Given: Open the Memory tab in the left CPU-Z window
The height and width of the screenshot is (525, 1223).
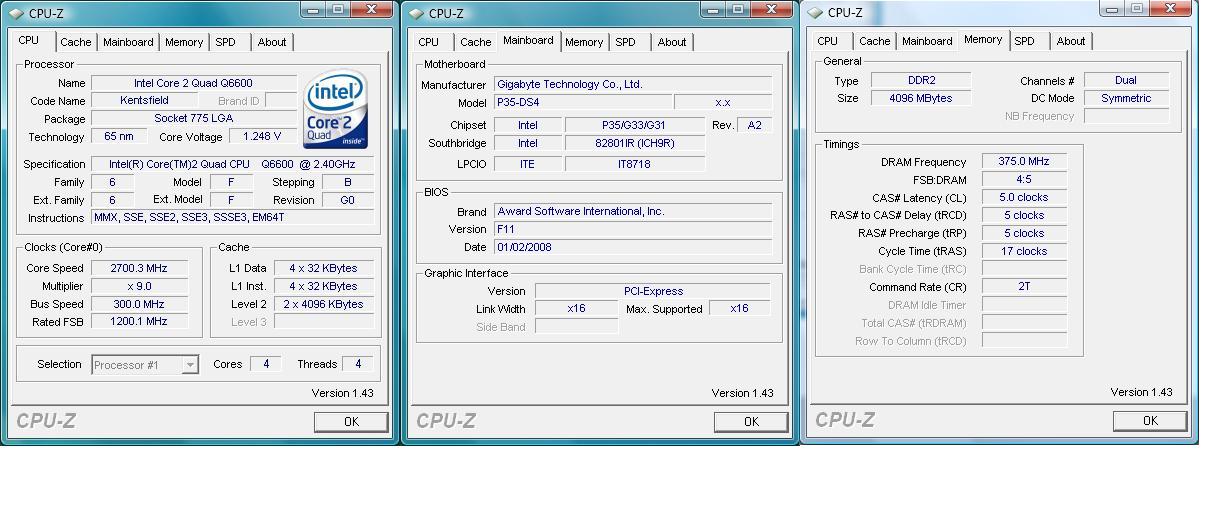Looking at the screenshot, I should point(184,42).
